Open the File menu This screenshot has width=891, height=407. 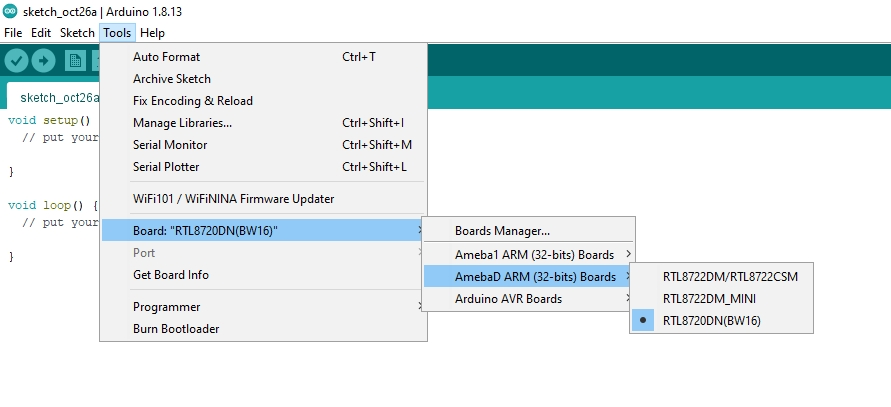click(13, 33)
